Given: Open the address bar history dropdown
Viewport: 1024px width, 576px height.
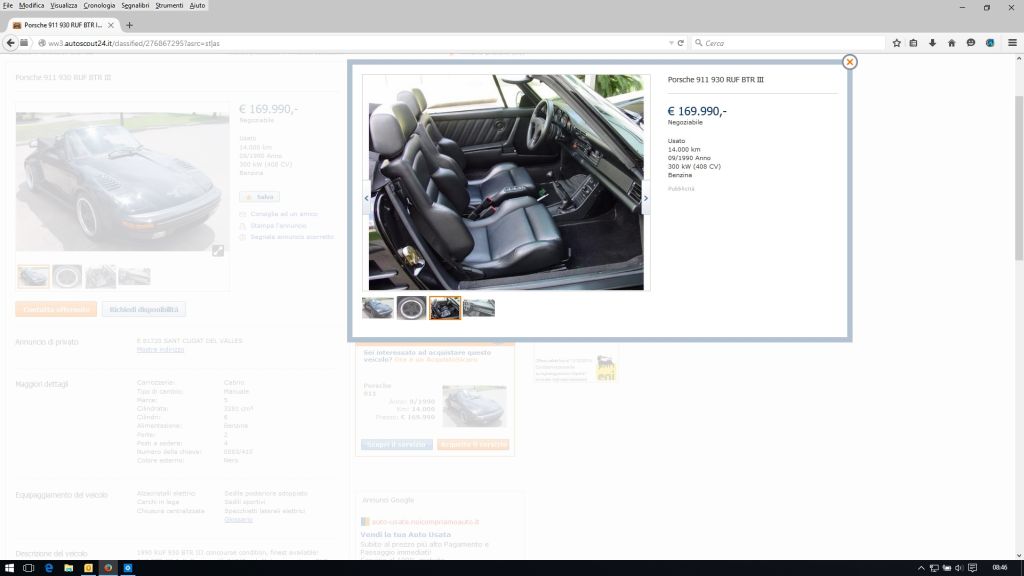Looking at the screenshot, I should pyautogui.click(x=671, y=43).
